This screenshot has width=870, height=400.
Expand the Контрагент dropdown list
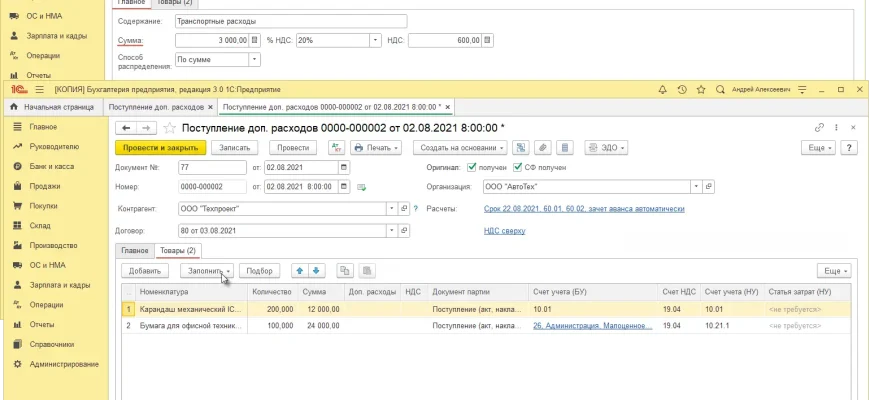(x=392, y=209)
